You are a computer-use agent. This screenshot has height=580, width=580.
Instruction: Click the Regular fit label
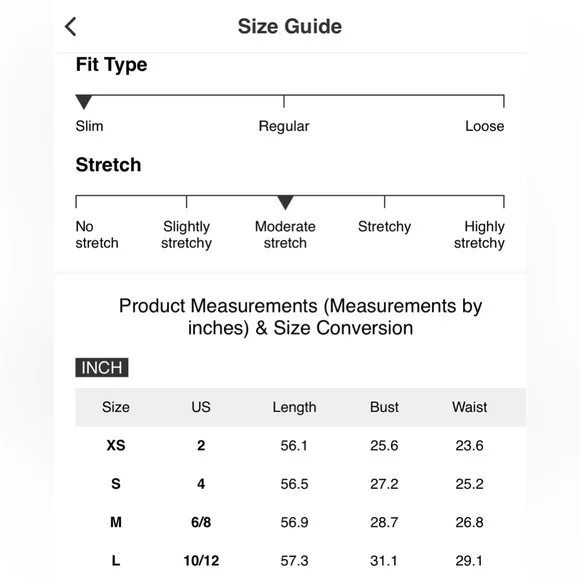pos(284,127)
